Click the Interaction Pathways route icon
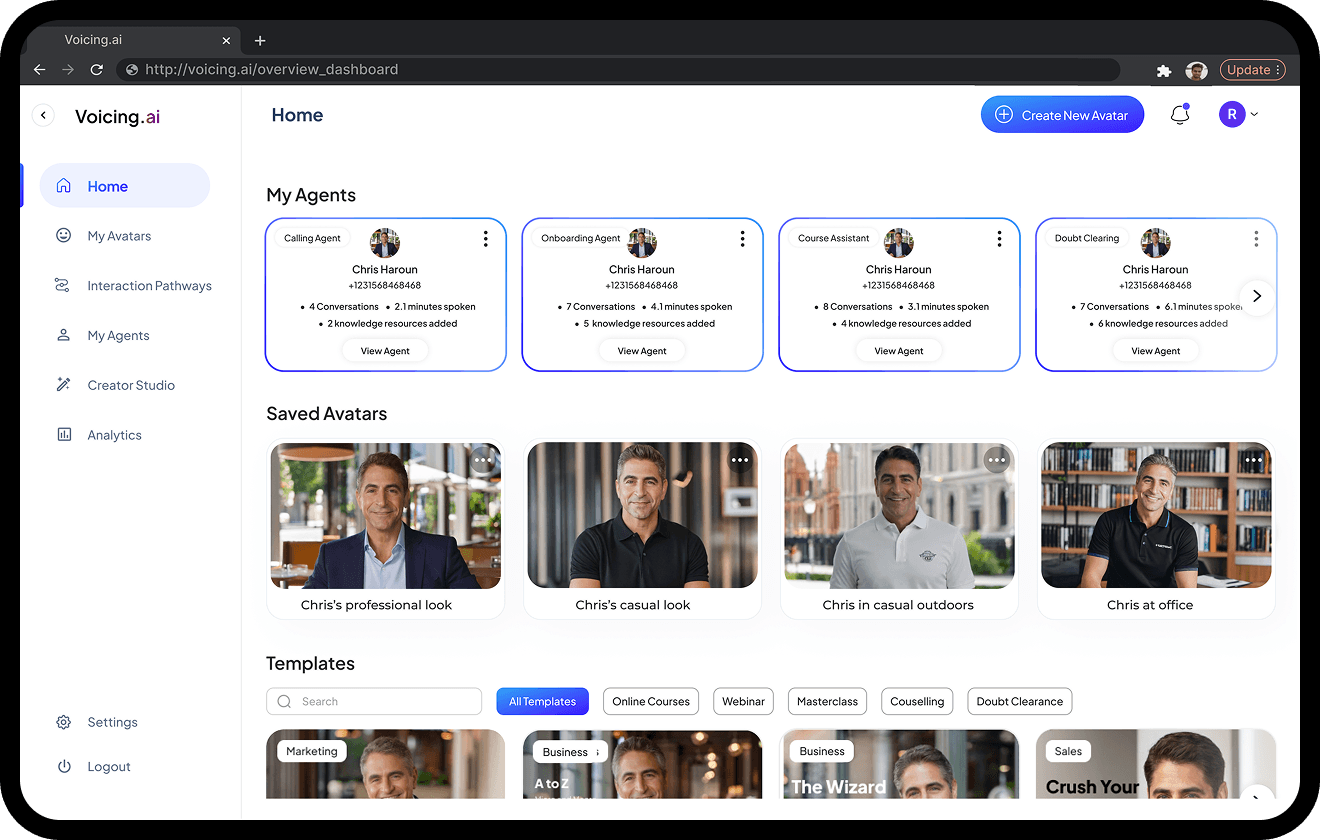The width and height of the screenshot is (1320, 840). pos(62,286)
